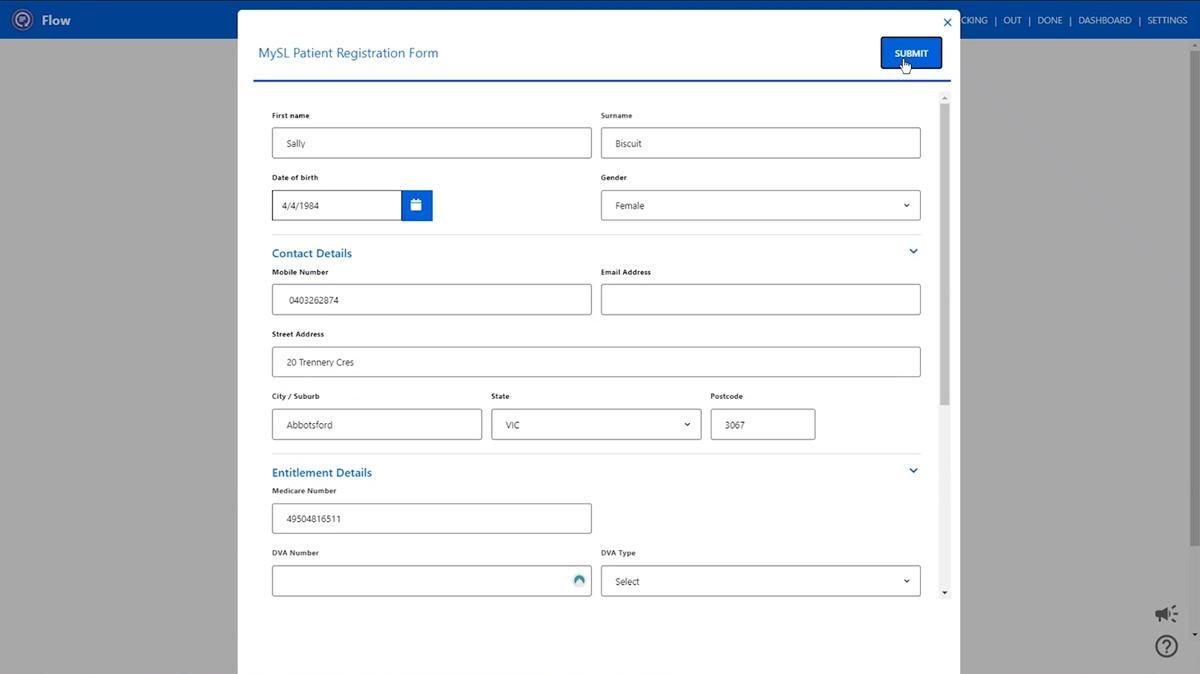Open the help question mark icon
The height and width of the screenshot is (674, 1200).
point(1166,646)
